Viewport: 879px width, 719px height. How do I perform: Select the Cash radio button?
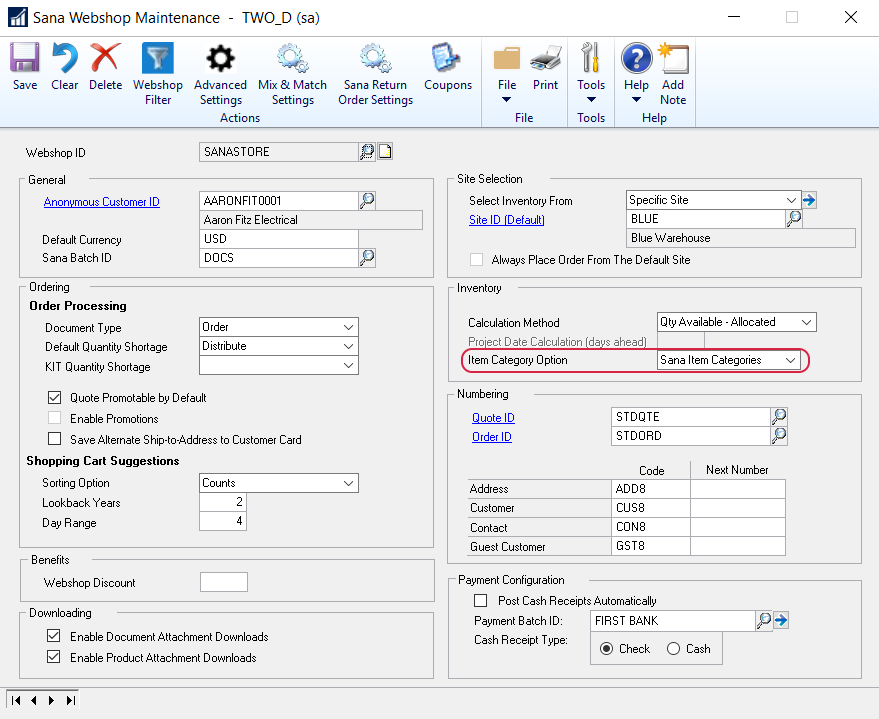coord(673,648)
